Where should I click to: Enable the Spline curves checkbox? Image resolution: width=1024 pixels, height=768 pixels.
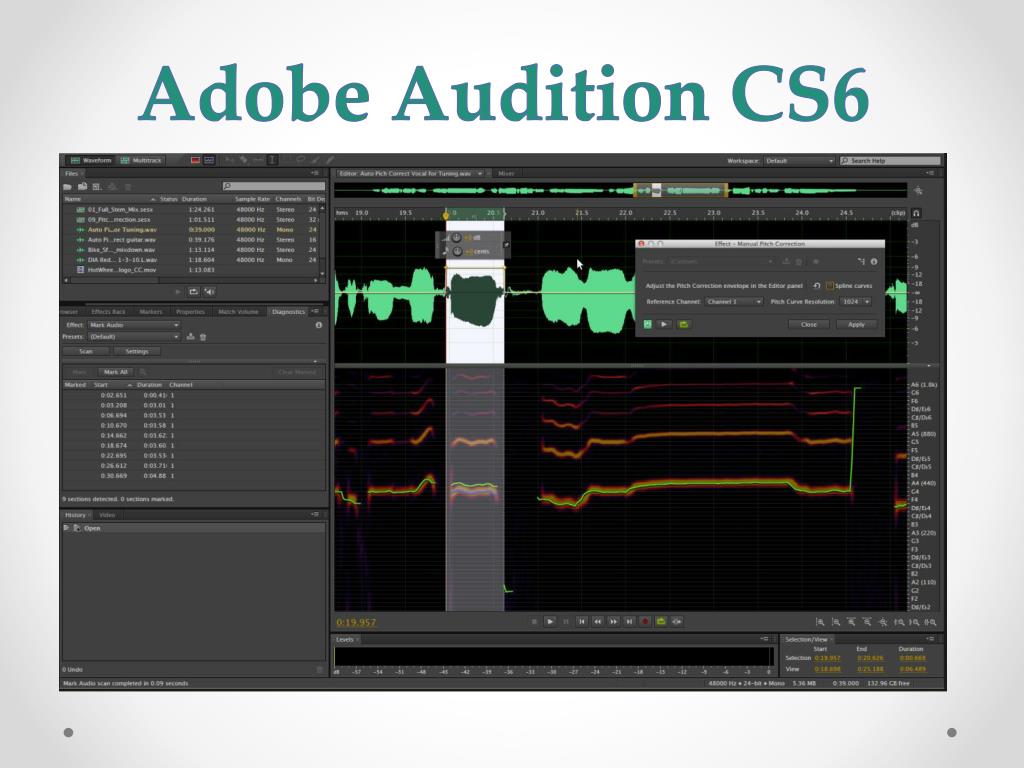click(829, 286)
